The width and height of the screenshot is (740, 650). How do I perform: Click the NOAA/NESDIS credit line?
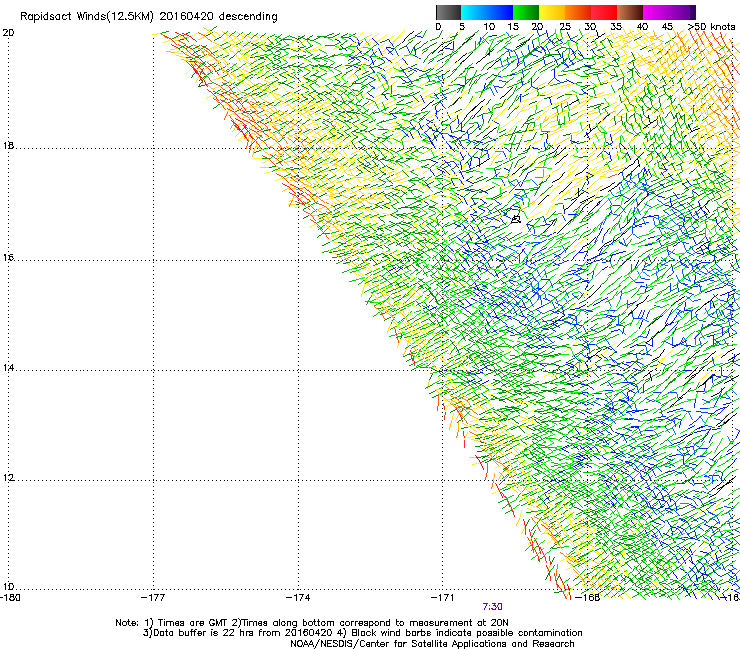coord(432,644)
